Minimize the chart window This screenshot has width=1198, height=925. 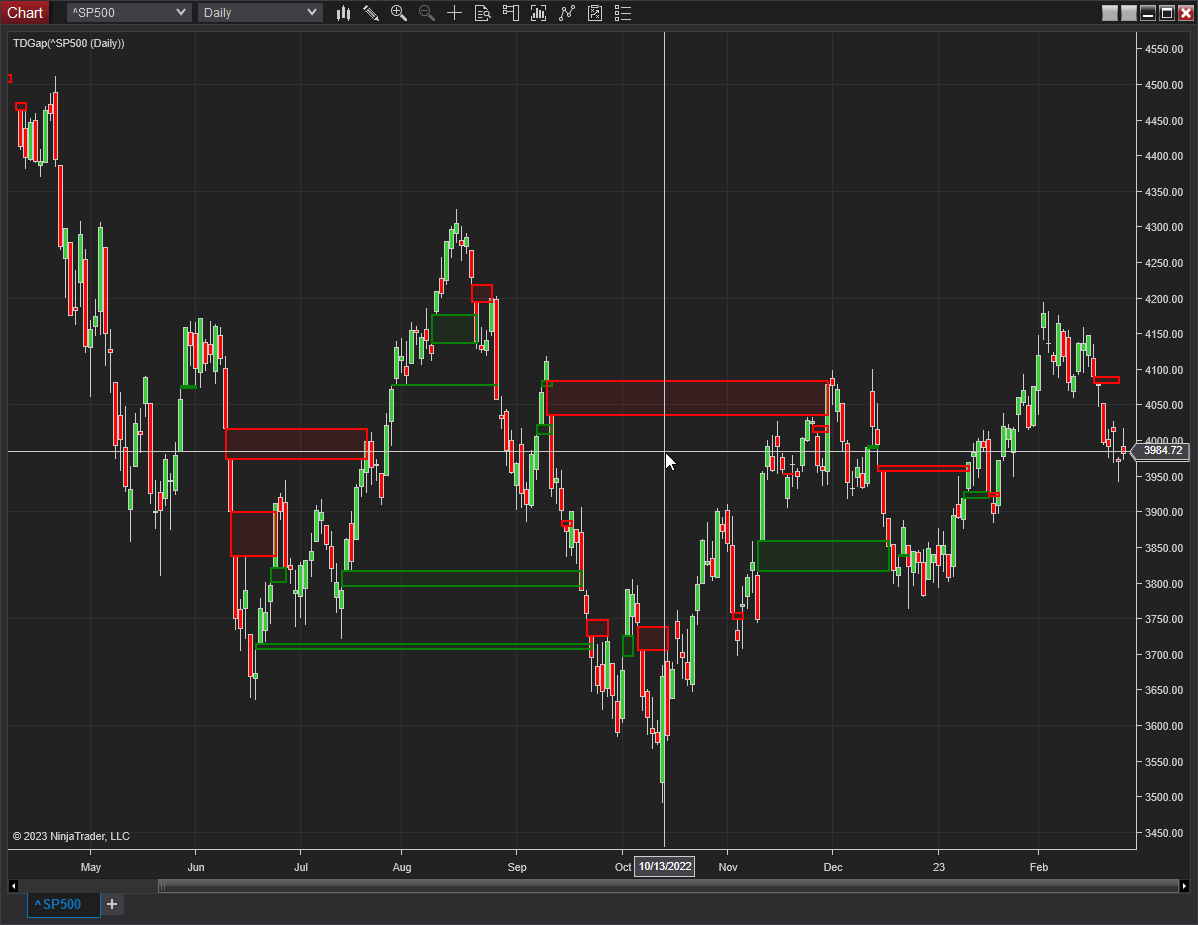pyautogui.click(x=1148, y=13)
